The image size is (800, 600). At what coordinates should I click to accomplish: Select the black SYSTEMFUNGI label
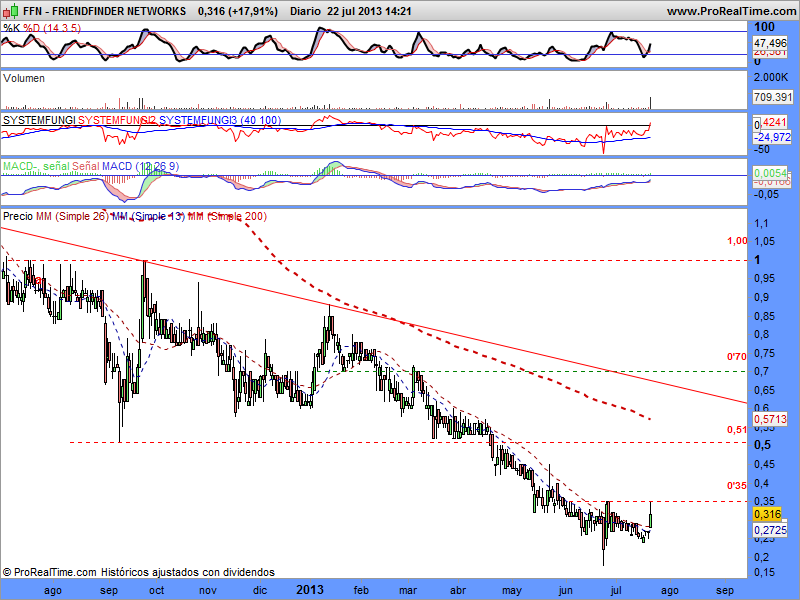(x=39, y=120)
